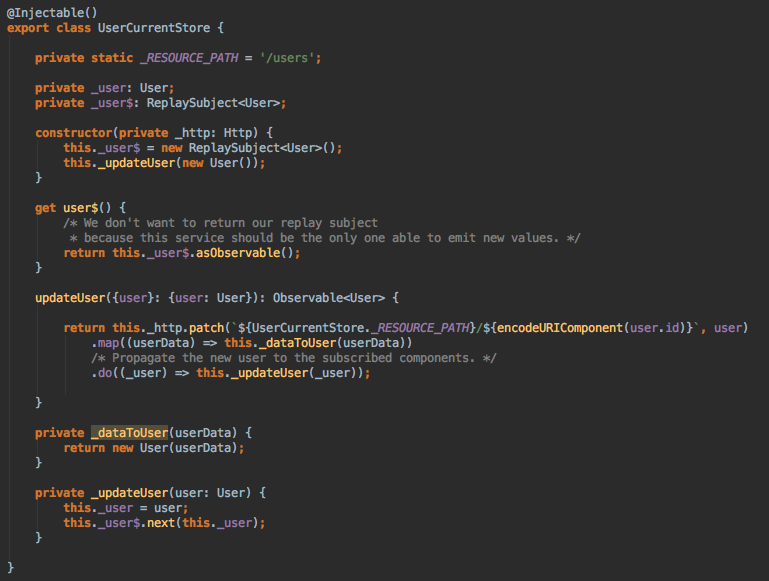The width and height of the screenshot is (769, 581).
Task: Click the comment "We don't want to return our replay subject"
Action: [x=220, y=223]
